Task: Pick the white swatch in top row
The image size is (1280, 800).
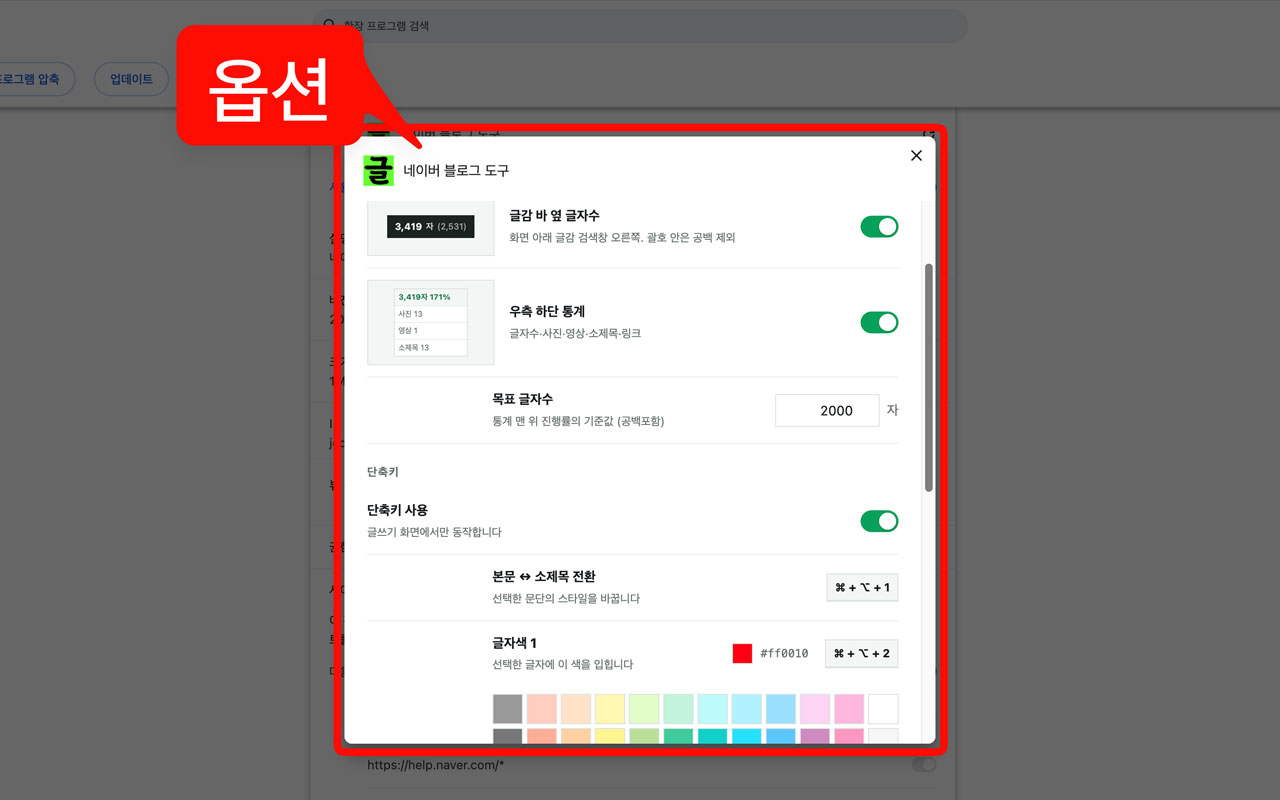Action: (x=883, y=709)
